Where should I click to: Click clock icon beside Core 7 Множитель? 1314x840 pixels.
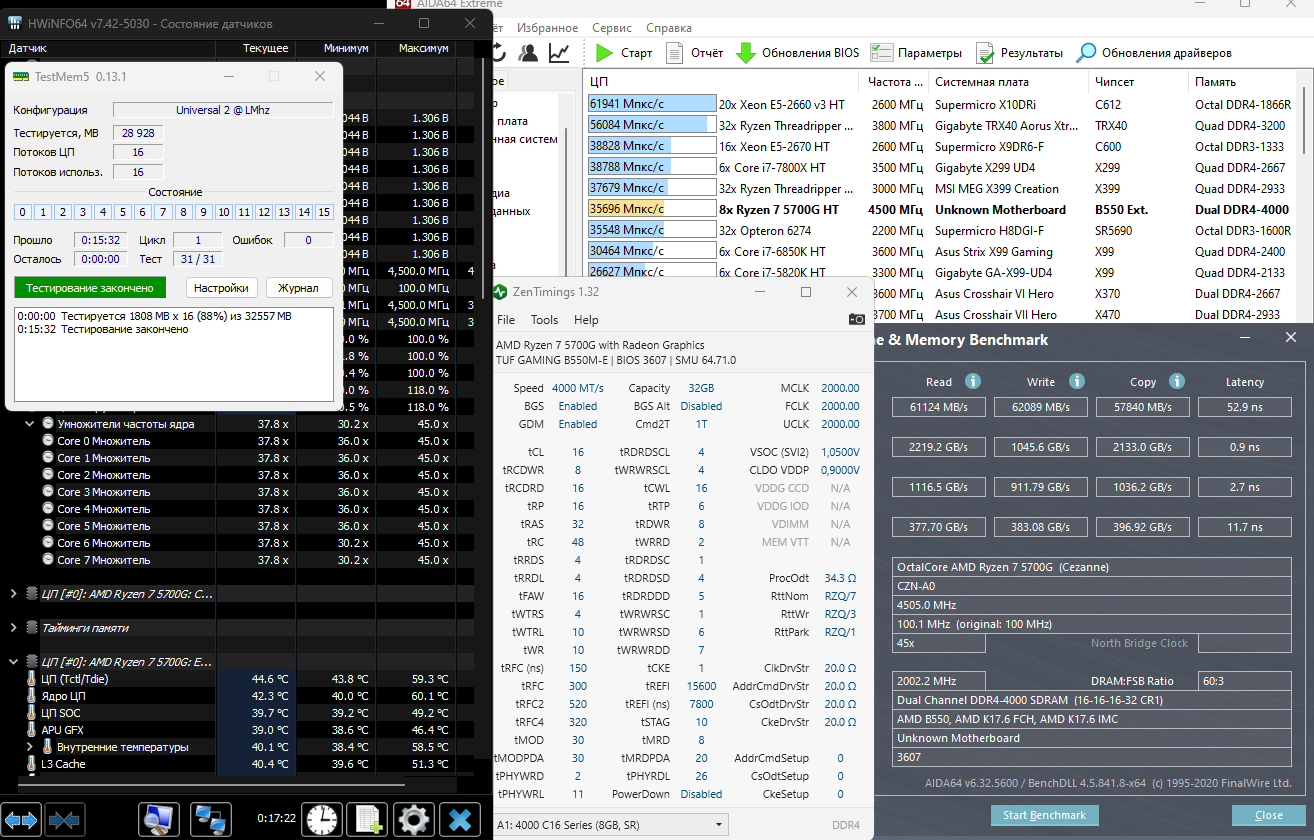(48, 560)
